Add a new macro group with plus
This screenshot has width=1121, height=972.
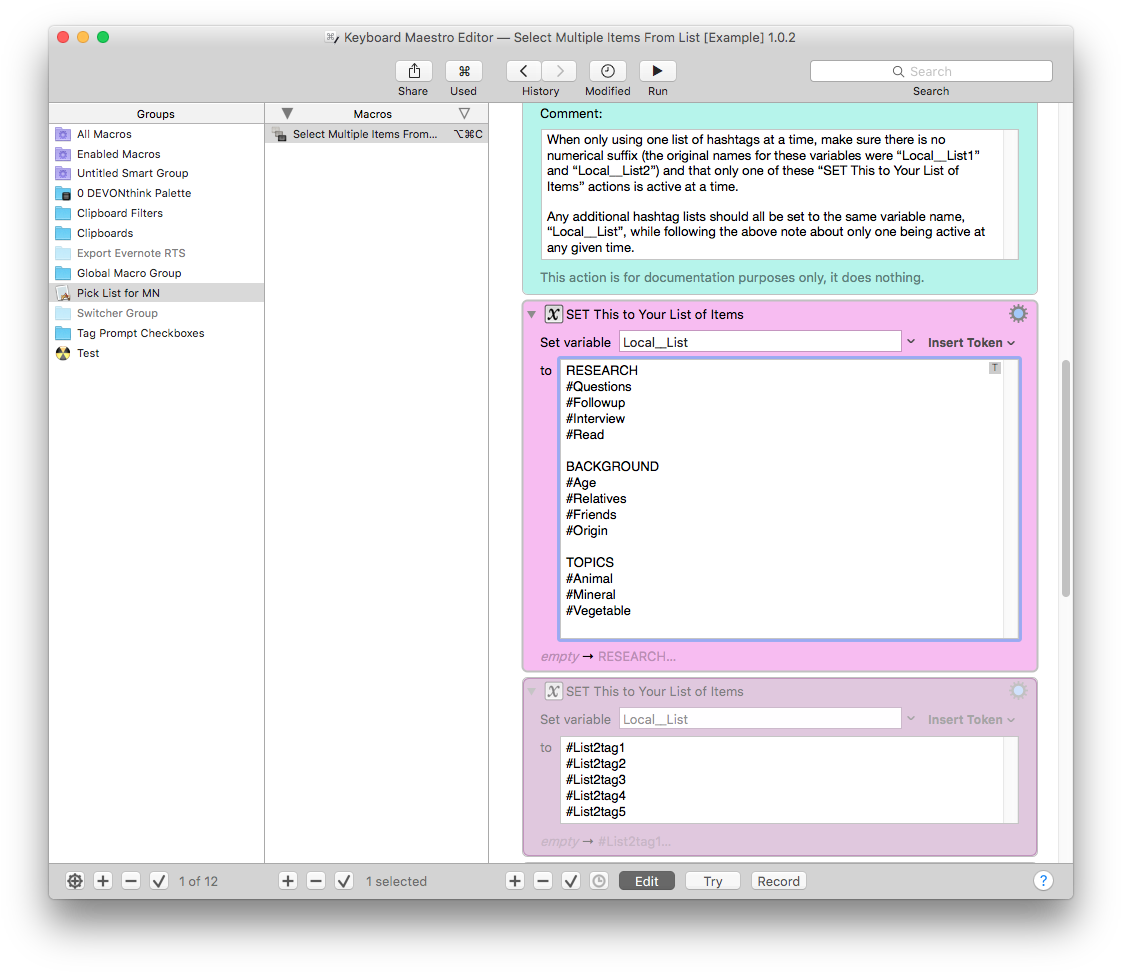[x=103, y=881]
